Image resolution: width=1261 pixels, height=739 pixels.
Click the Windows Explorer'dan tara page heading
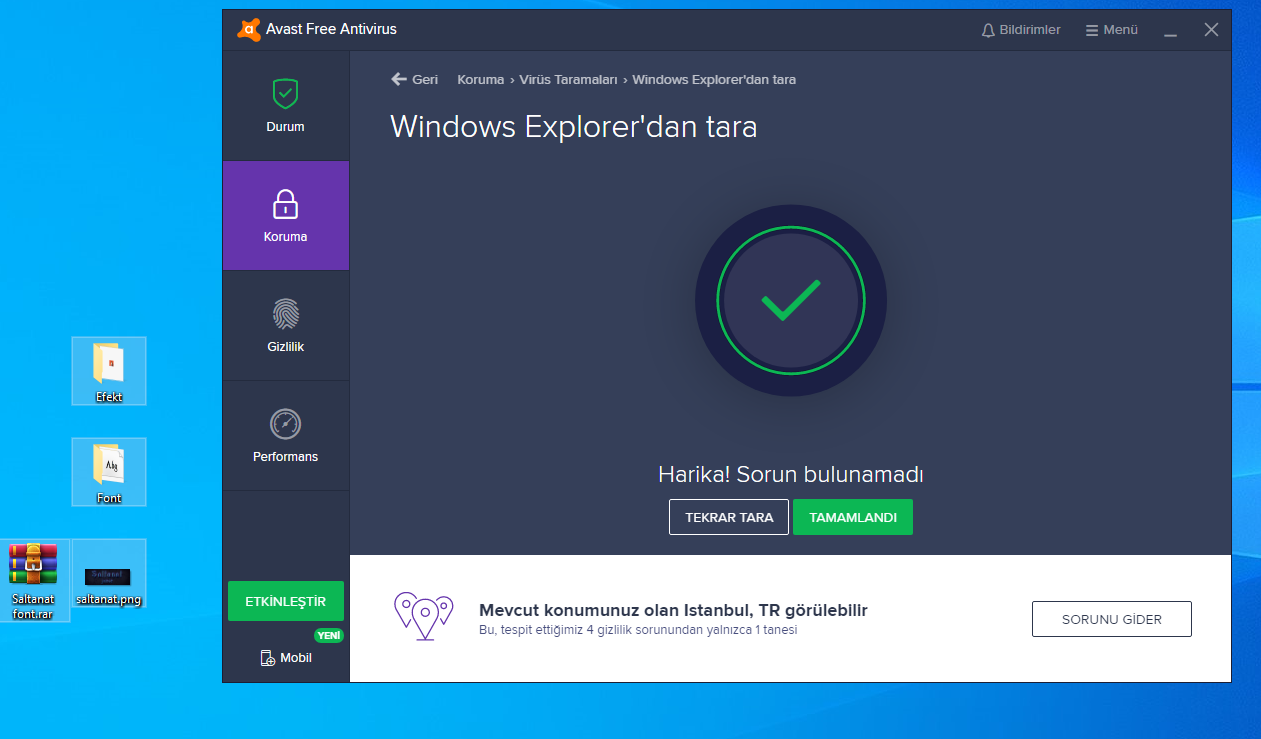[x=574, y=127]
